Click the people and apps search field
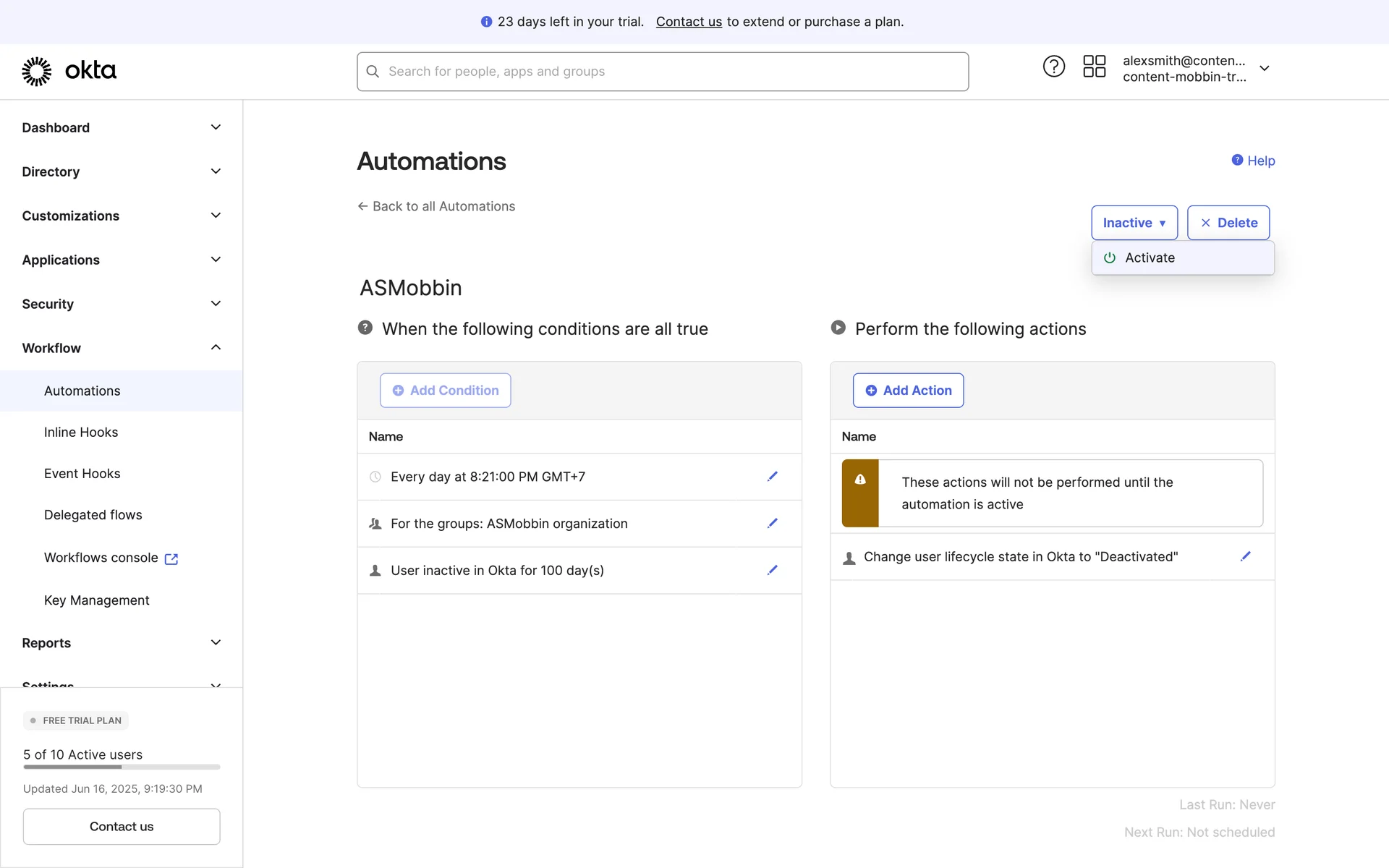Viewport: 1389px width, 868px height. pyautogui.click(x=662, y=72)
